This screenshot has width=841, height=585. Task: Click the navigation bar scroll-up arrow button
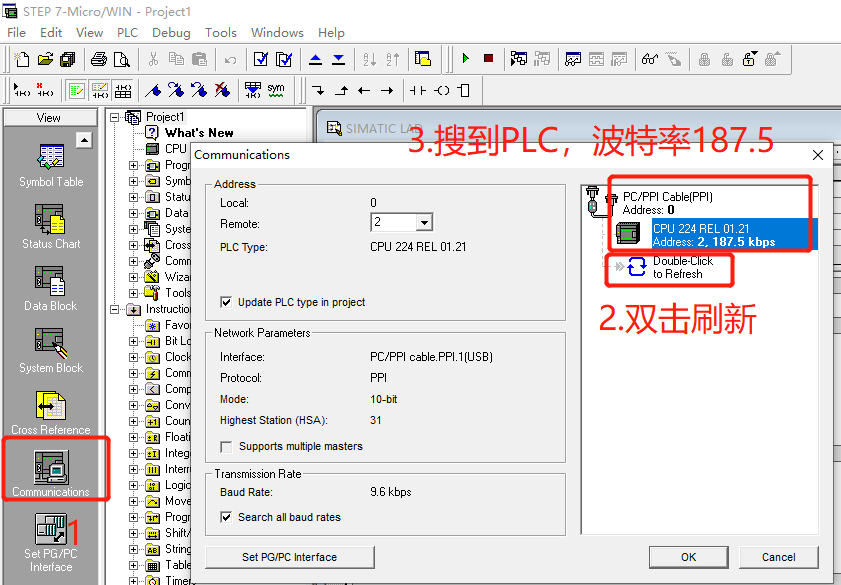tap(84, 140)
